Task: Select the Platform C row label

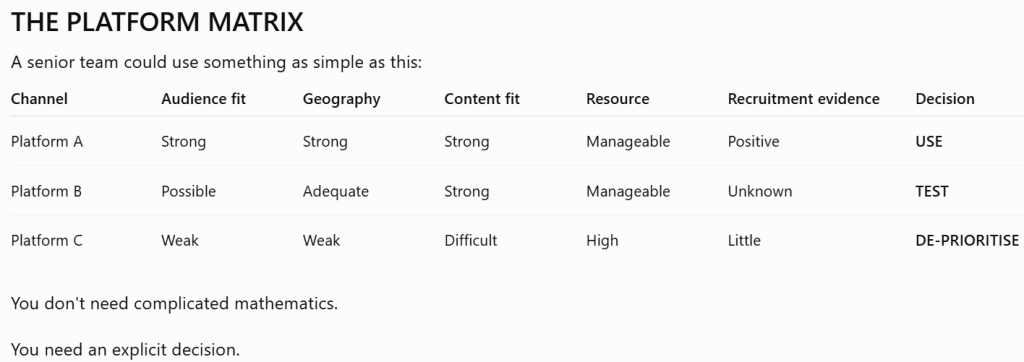Action: 47,240
